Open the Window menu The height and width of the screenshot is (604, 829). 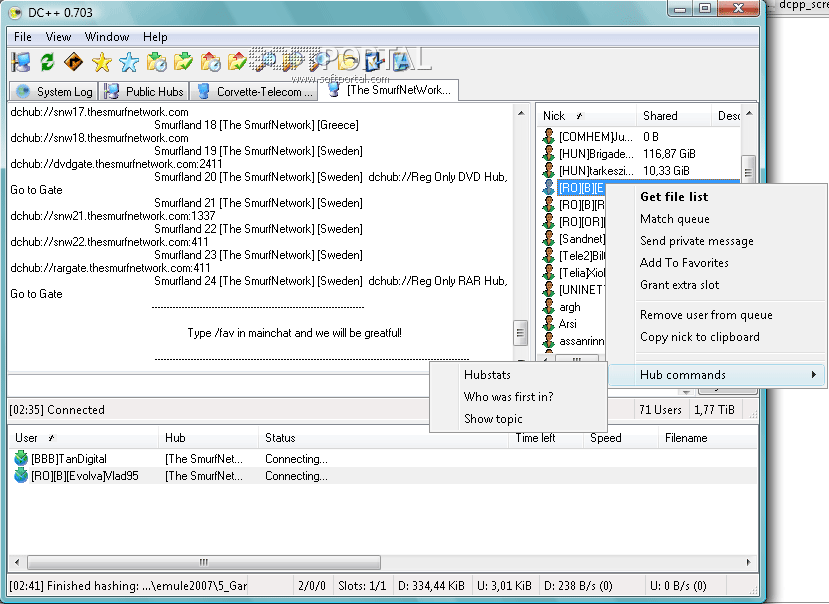tap(107, 36)
